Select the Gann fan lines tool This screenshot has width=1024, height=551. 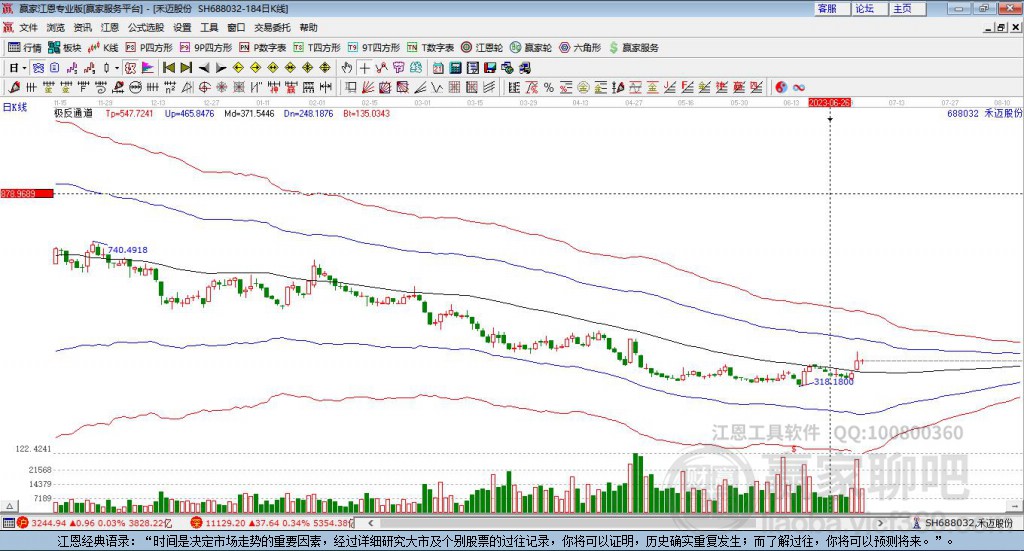(368, 87)
